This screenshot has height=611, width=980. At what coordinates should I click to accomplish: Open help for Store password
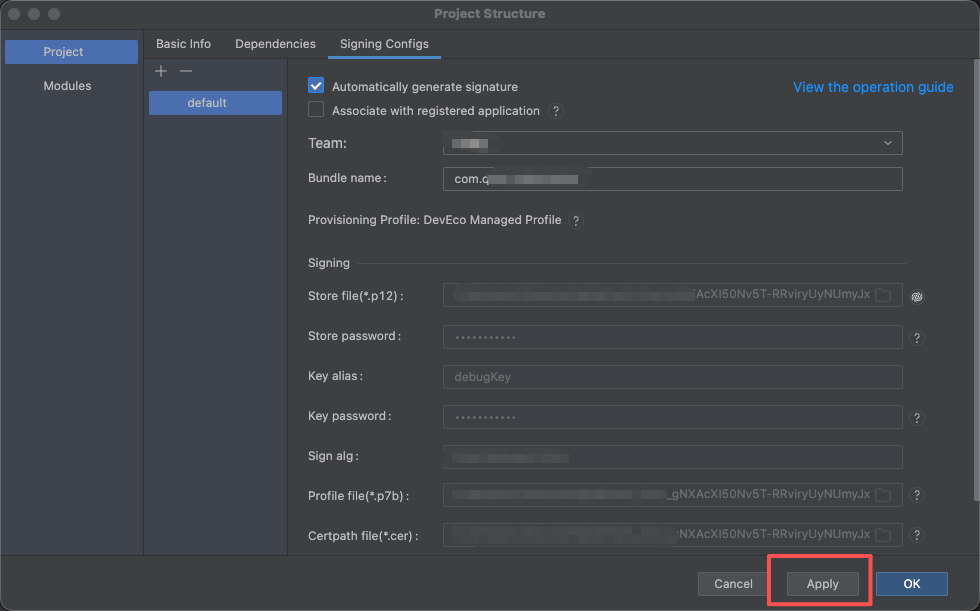pyautogui.click(x=917, y=338)
